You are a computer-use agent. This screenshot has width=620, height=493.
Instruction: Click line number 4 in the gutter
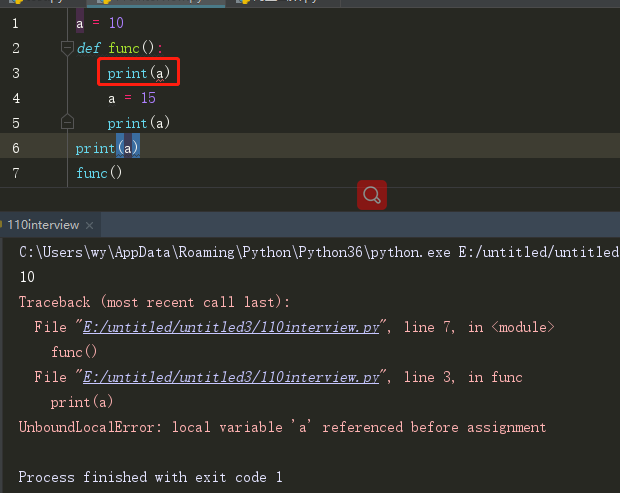(x=15, y=98)
